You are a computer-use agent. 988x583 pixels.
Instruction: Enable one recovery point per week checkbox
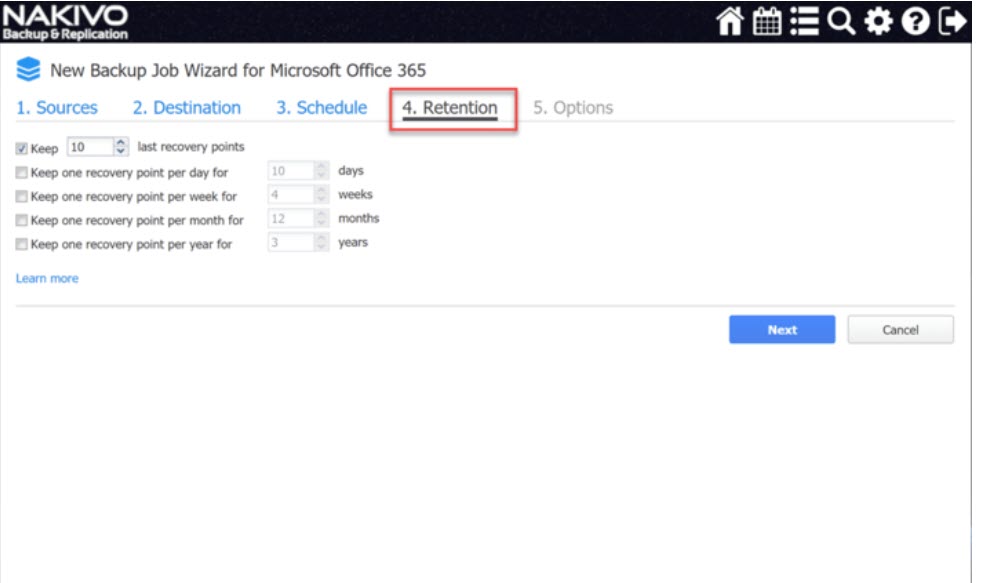(21, 196)
